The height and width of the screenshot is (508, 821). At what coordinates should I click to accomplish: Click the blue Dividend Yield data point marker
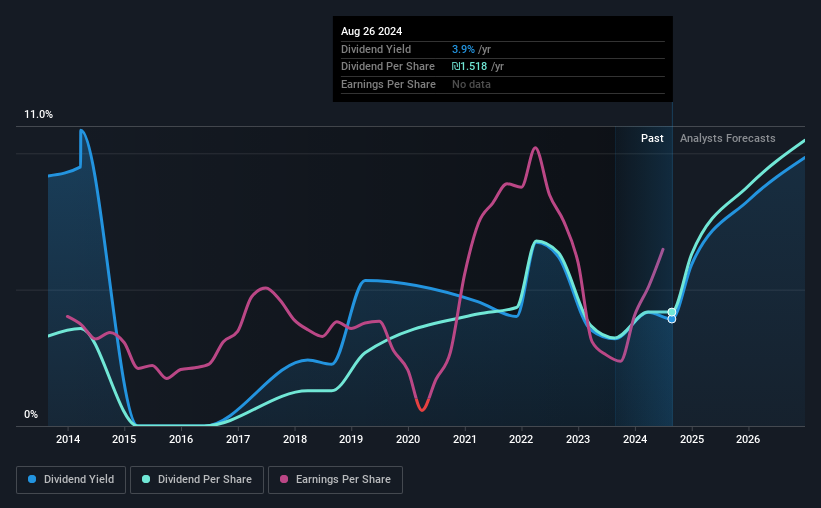[x=672, y=319]
